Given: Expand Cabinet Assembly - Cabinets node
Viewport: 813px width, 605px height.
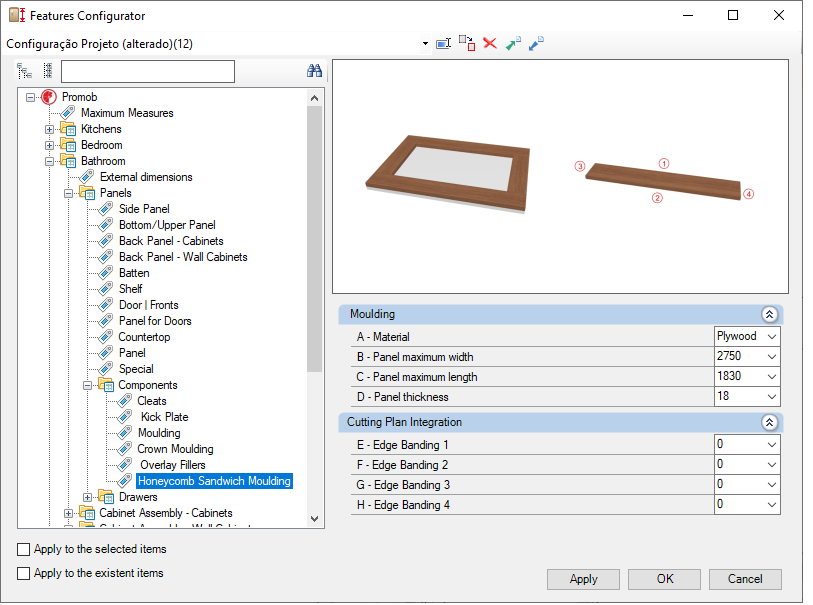Looking at the screenshot, I should pos(68,513).
